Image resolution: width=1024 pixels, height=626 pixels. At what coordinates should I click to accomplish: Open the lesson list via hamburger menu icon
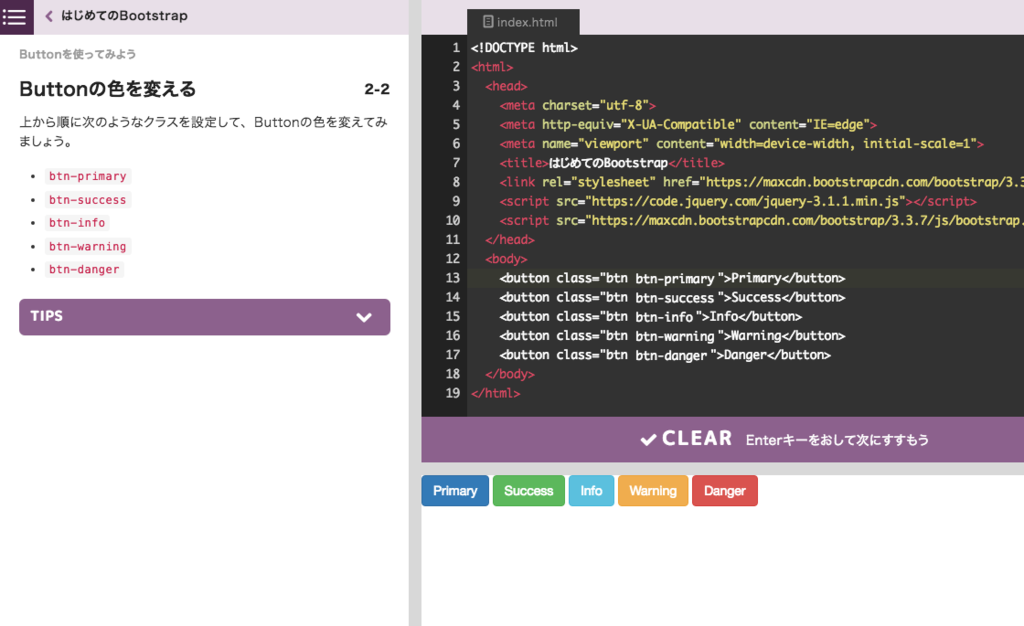click(x=15, y=17)
